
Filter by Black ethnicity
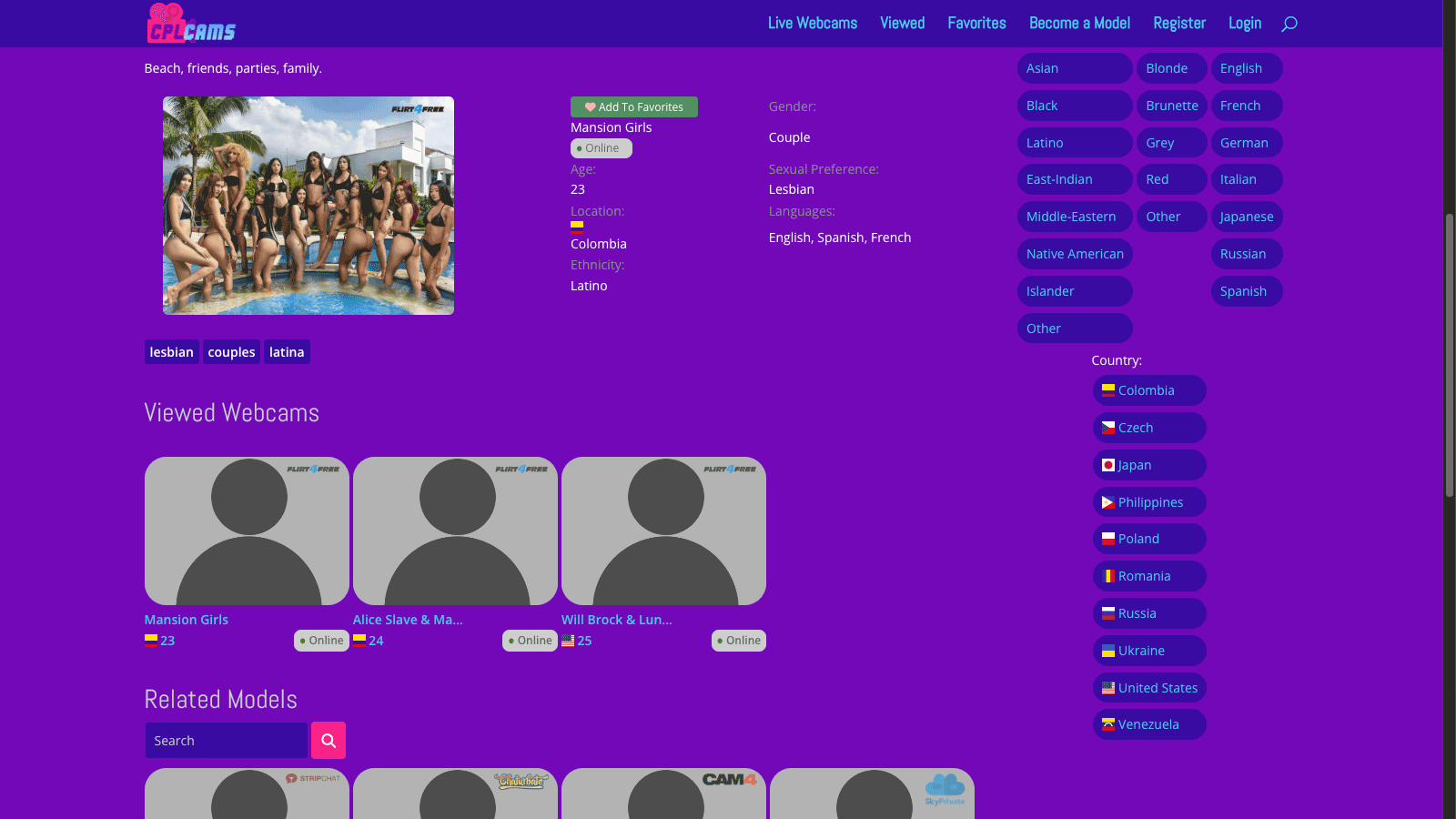pyautogui.click(x=1075, y=106)
